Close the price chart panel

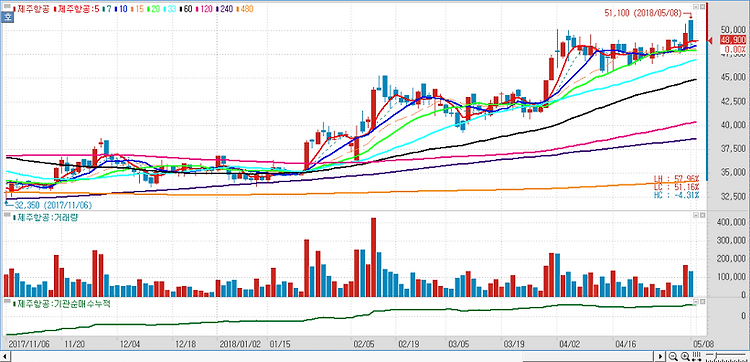[702, 7]
